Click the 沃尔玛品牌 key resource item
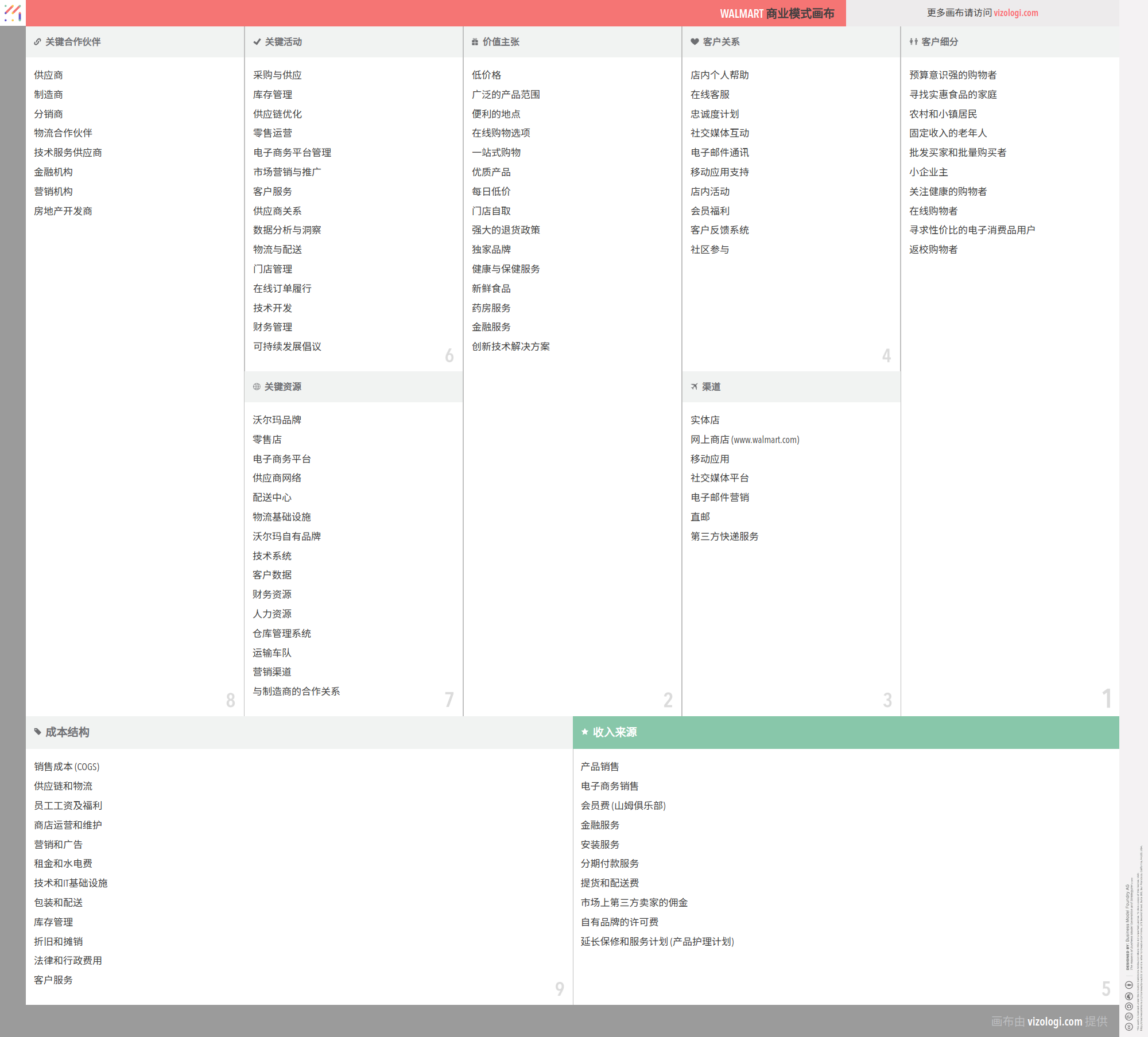Image resolution: width=1148 pixels, height=1037 pixels. (x=277, y=420)
